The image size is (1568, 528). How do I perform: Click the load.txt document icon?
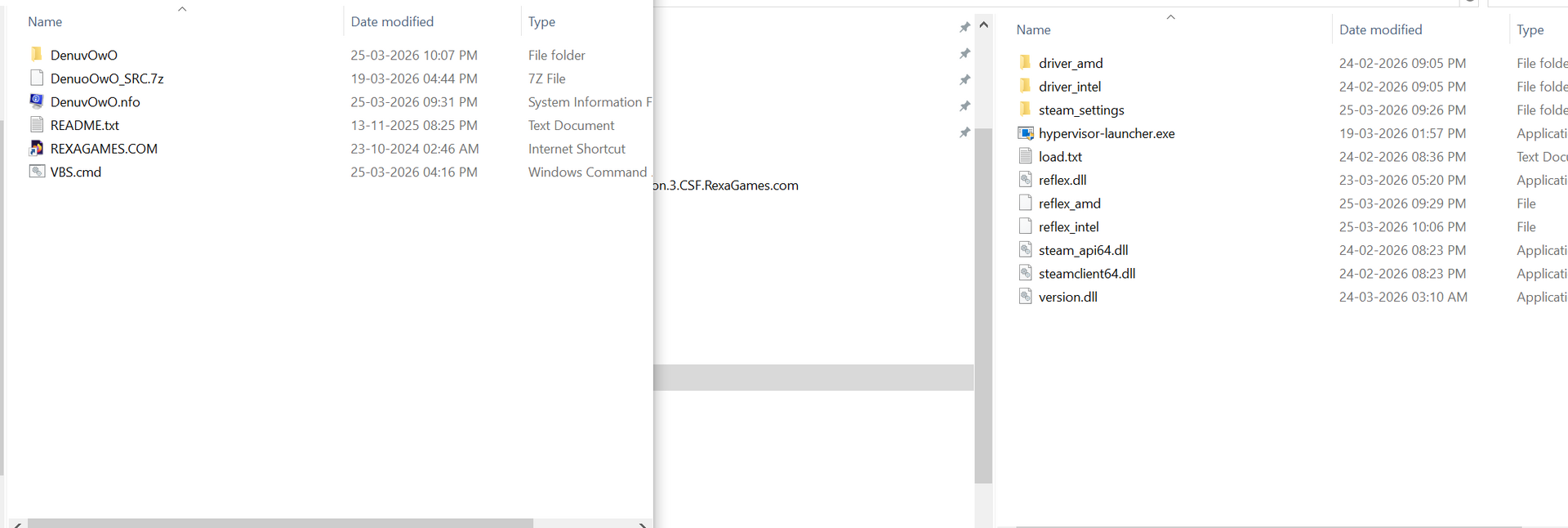click(x=1025, y=156)
